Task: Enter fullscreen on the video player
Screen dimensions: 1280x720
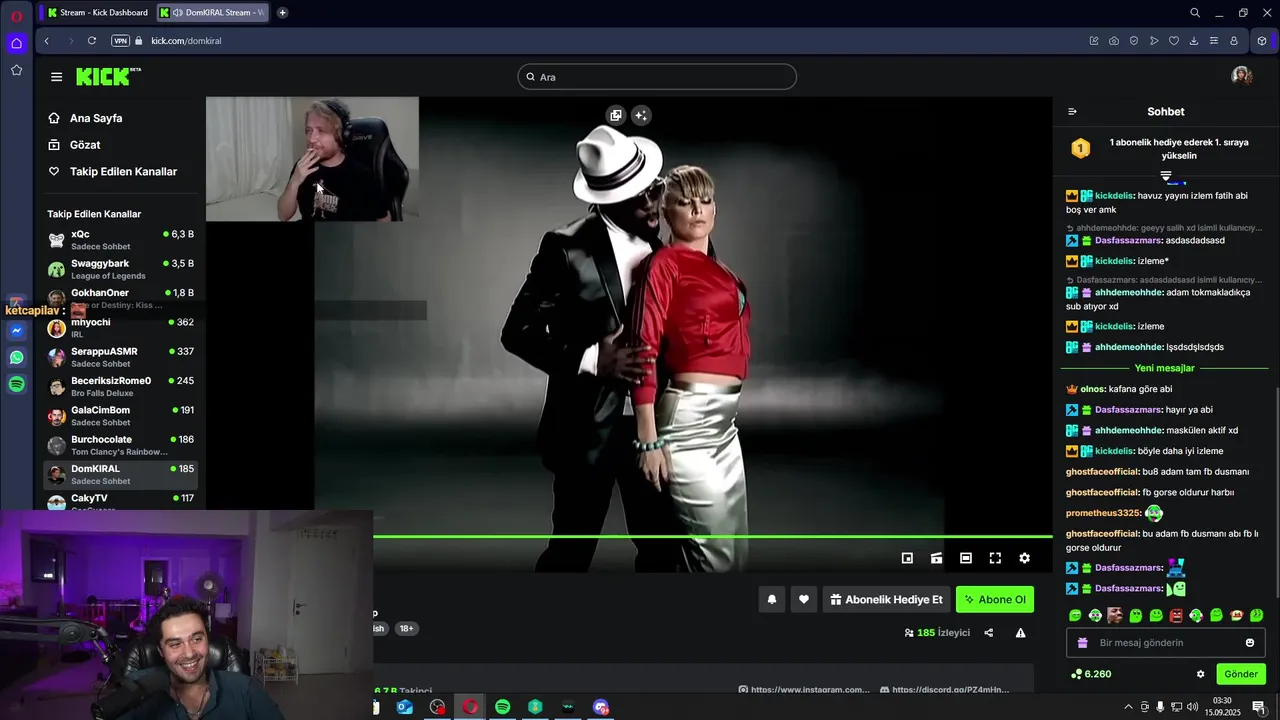Action: (995, 558)
